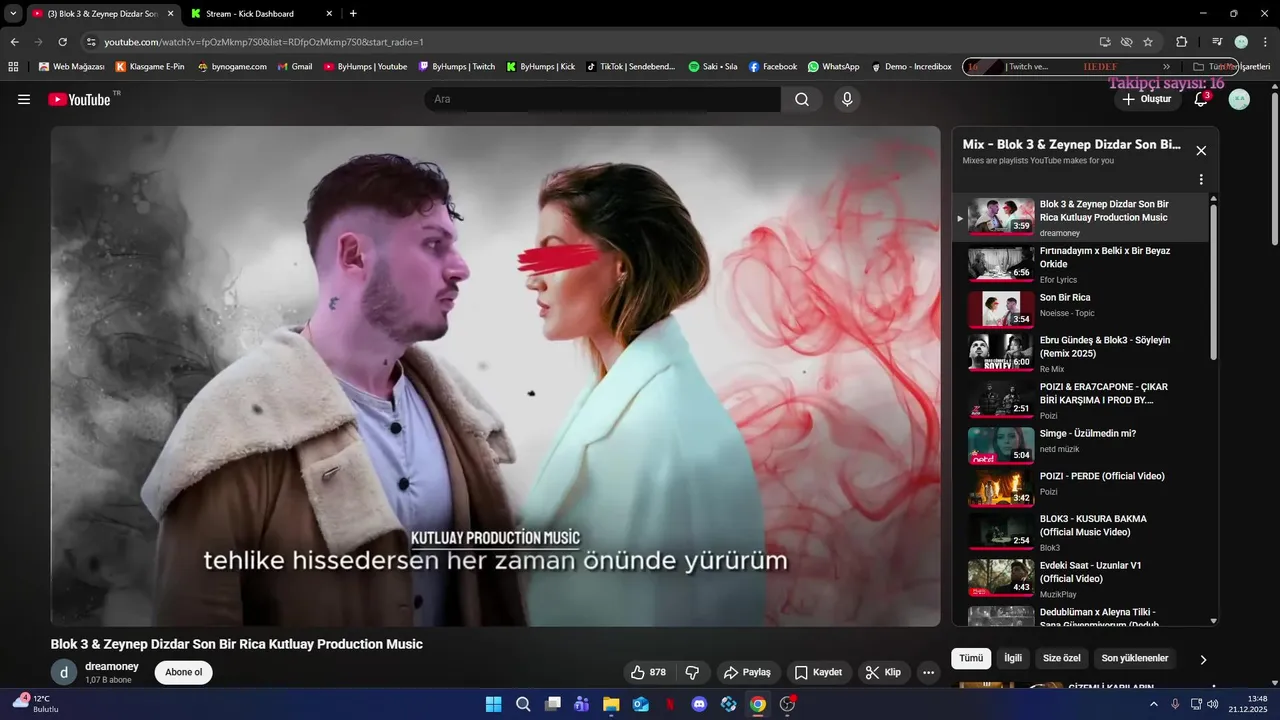
Task: Open the Facebook bookmark
Action: coord(773,67)
